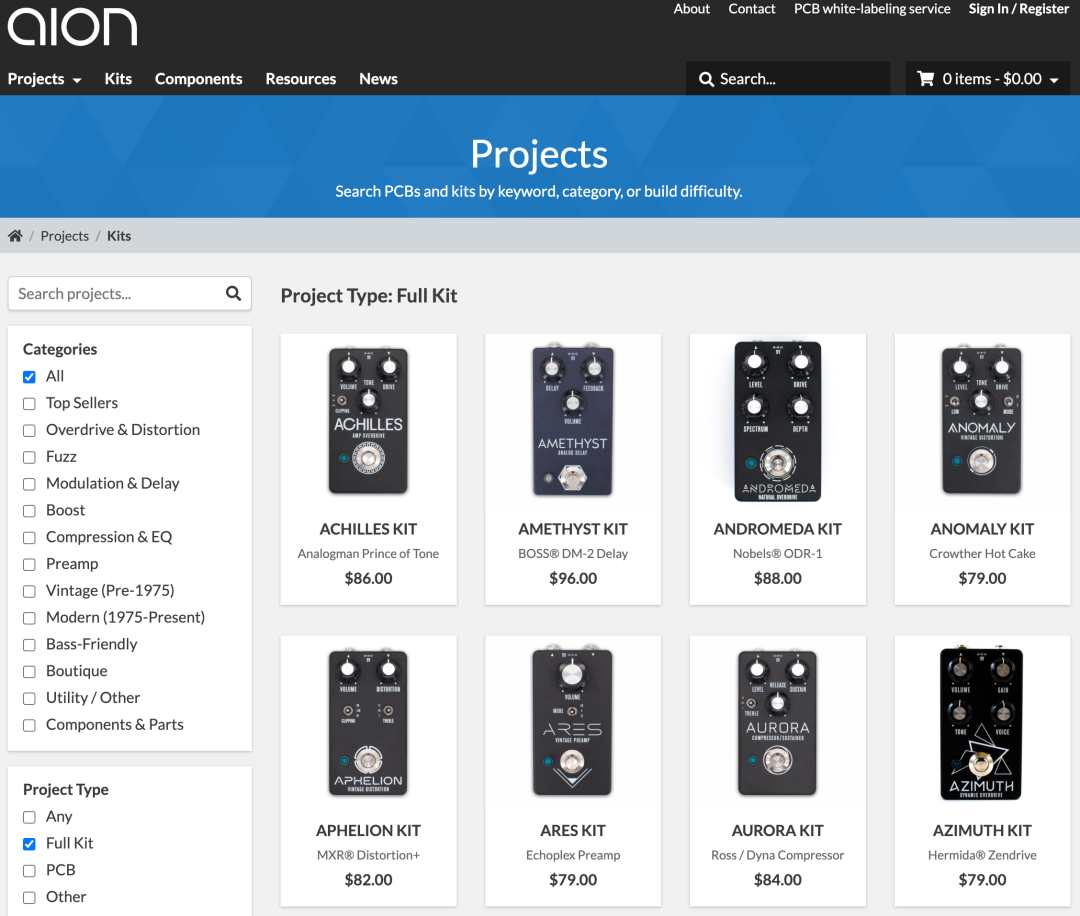
Task: Click 'Echoplex Preamp' subtitle
Action: pyautogui.click(x=573, y=855)
